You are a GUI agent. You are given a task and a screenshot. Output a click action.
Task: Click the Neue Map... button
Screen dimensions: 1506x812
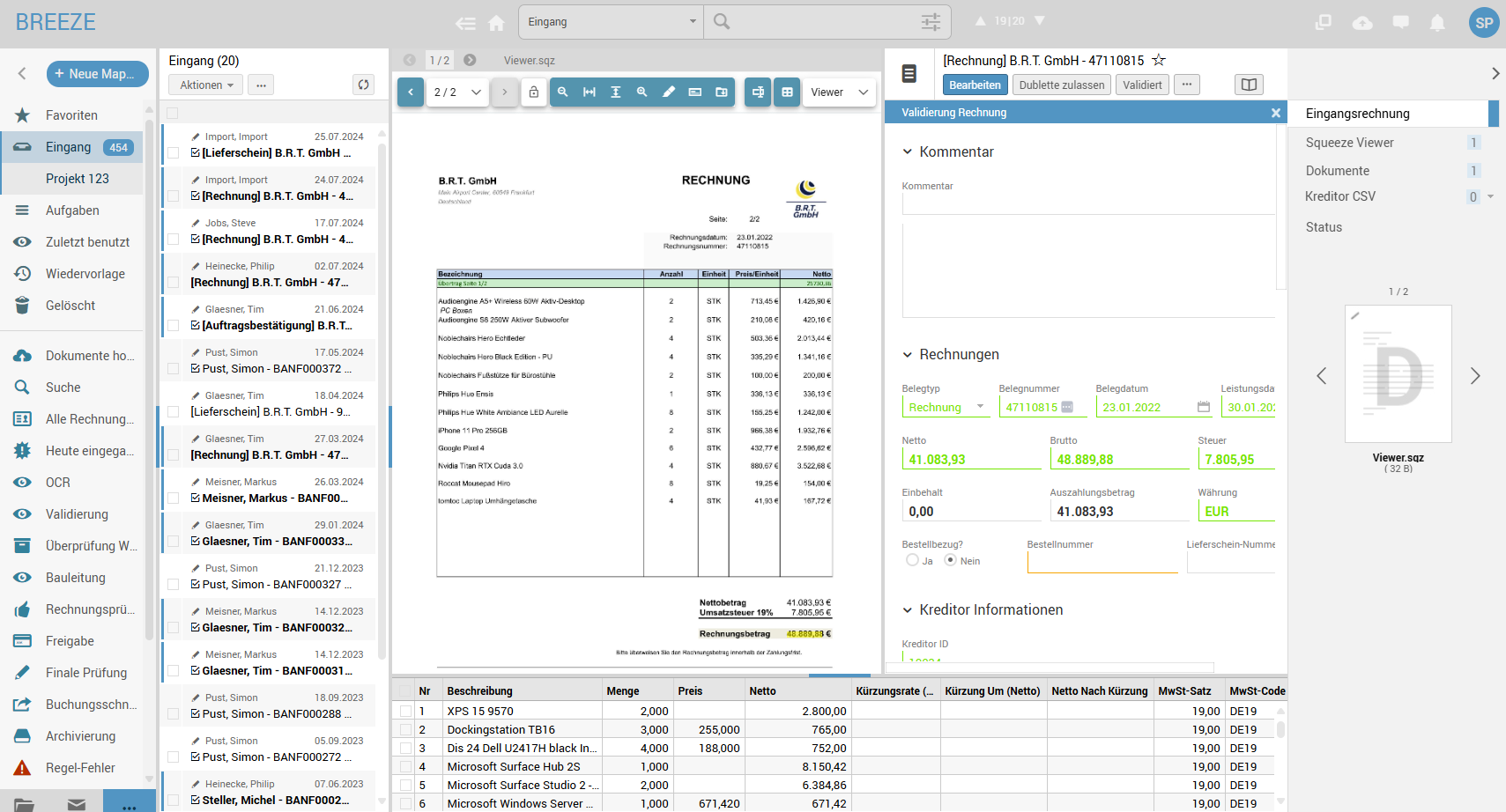[x=97, y=74]
